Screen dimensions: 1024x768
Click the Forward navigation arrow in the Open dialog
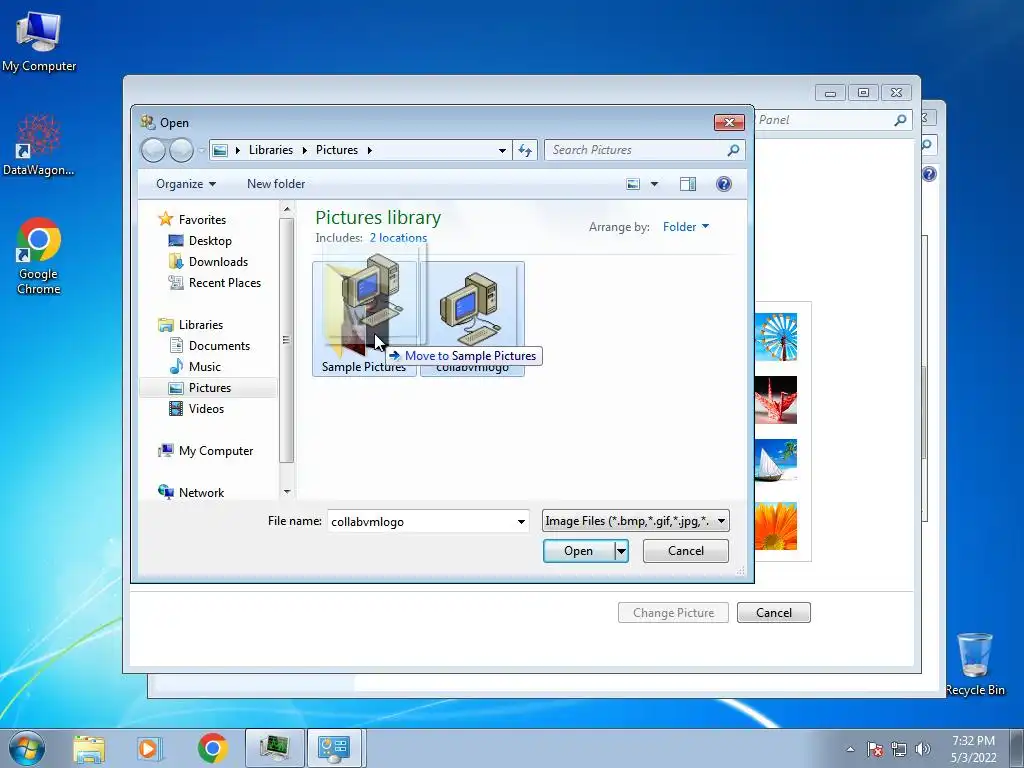pos(182,150)
